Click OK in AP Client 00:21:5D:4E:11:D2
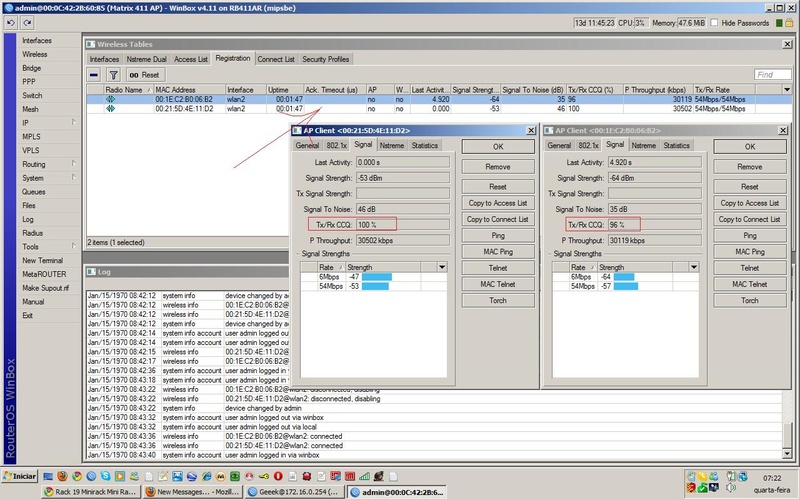Viewport: 800px width, 500px height. [x=498, y=146]
